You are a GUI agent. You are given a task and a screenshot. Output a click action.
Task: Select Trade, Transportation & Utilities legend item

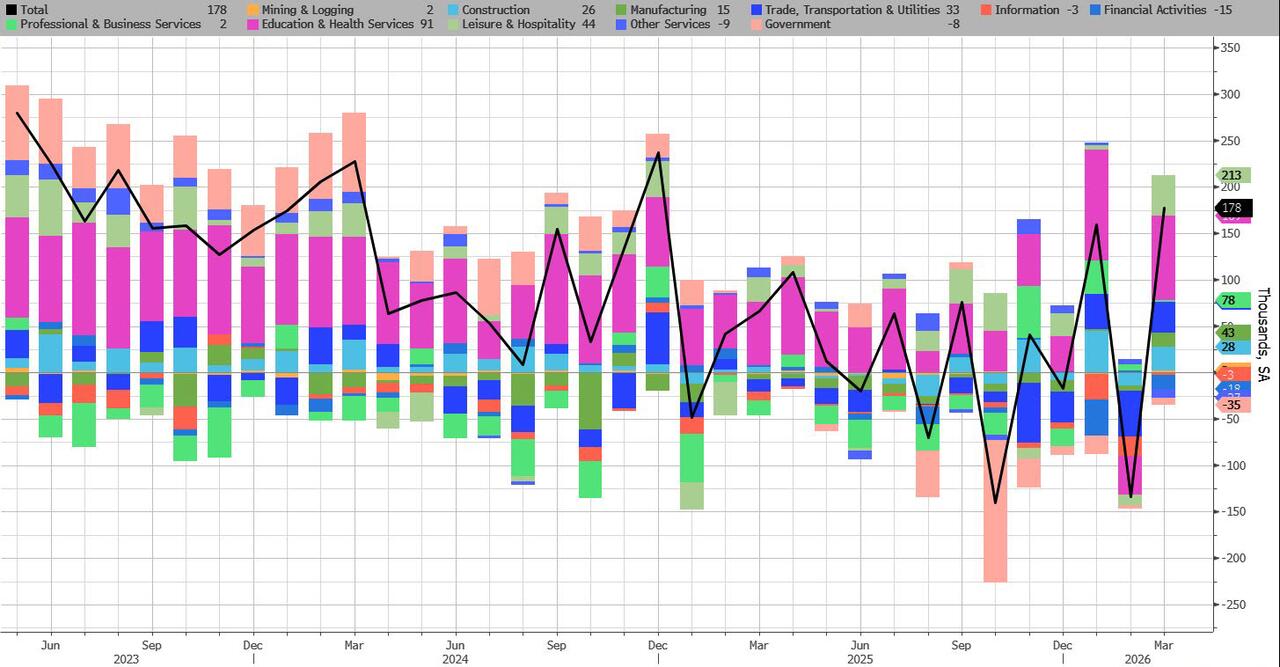coord(852,10)
